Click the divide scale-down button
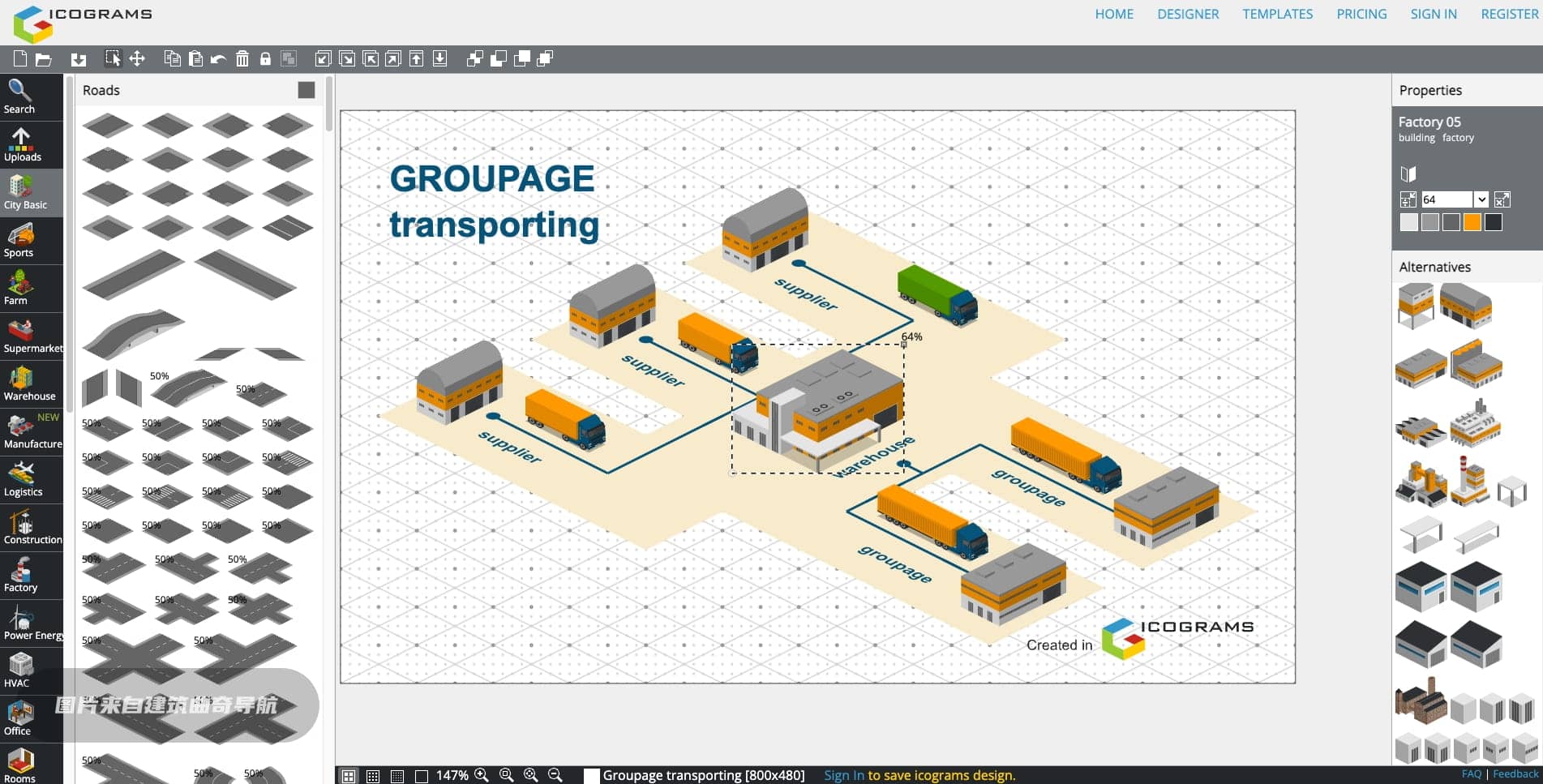The height and width of the screenshot is (784, 1543). click(x=1408, y=199)
